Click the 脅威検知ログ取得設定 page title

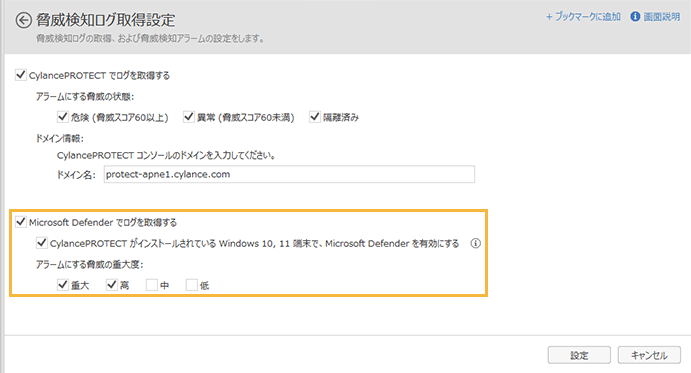[x=105, y=20]
